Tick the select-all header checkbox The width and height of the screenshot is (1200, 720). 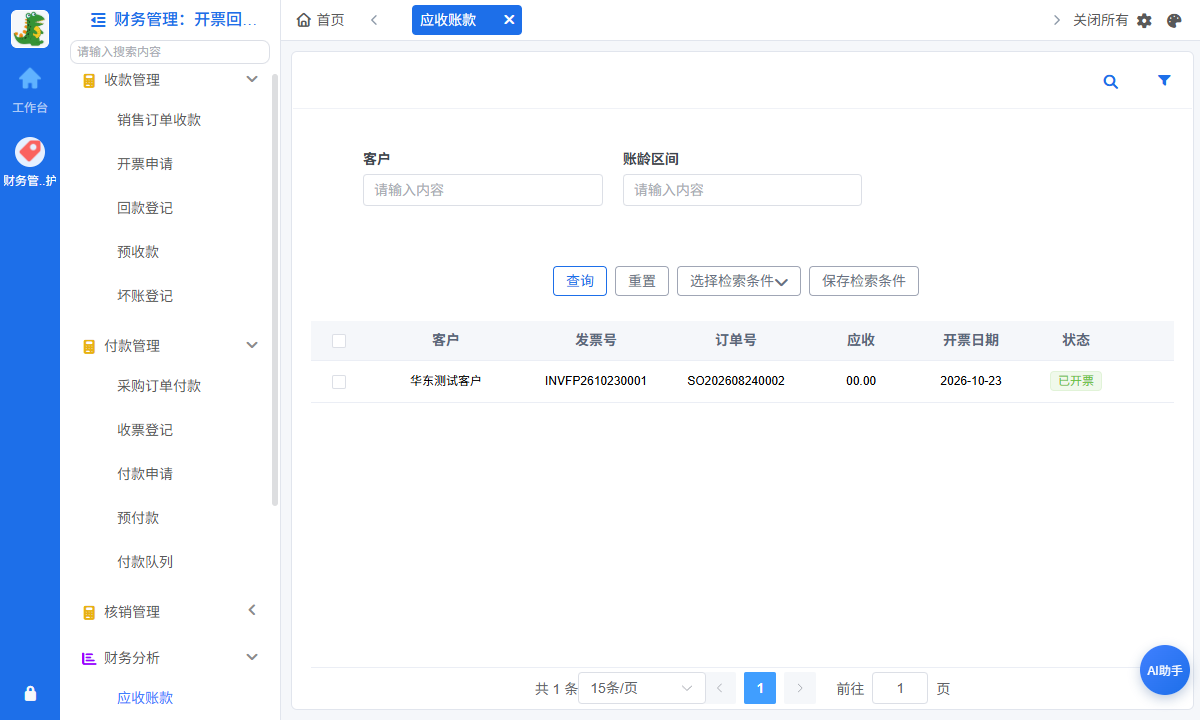click(339, 341)
